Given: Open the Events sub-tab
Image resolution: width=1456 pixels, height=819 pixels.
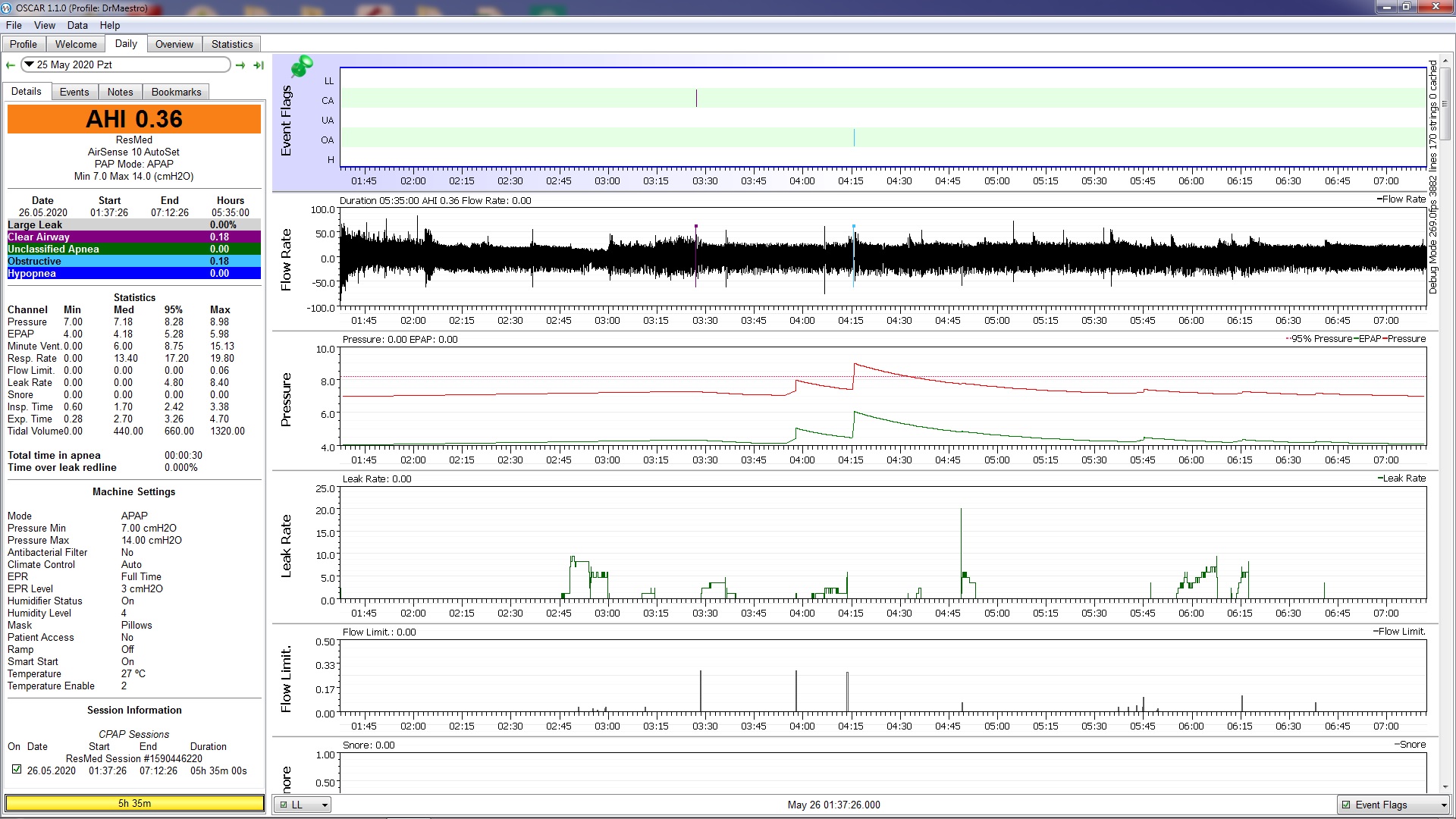Looking at the screenshot, I should coord(74,92).
